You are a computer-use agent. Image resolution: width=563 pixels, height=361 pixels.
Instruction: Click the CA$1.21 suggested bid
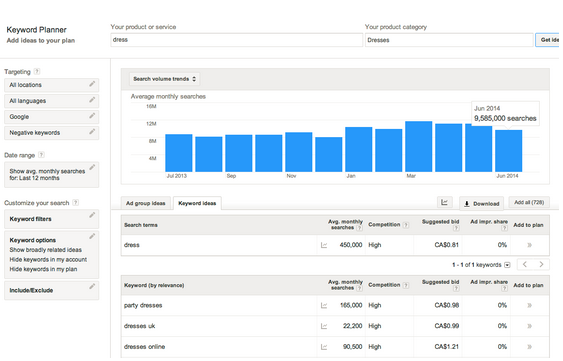(x=446, y=347)
